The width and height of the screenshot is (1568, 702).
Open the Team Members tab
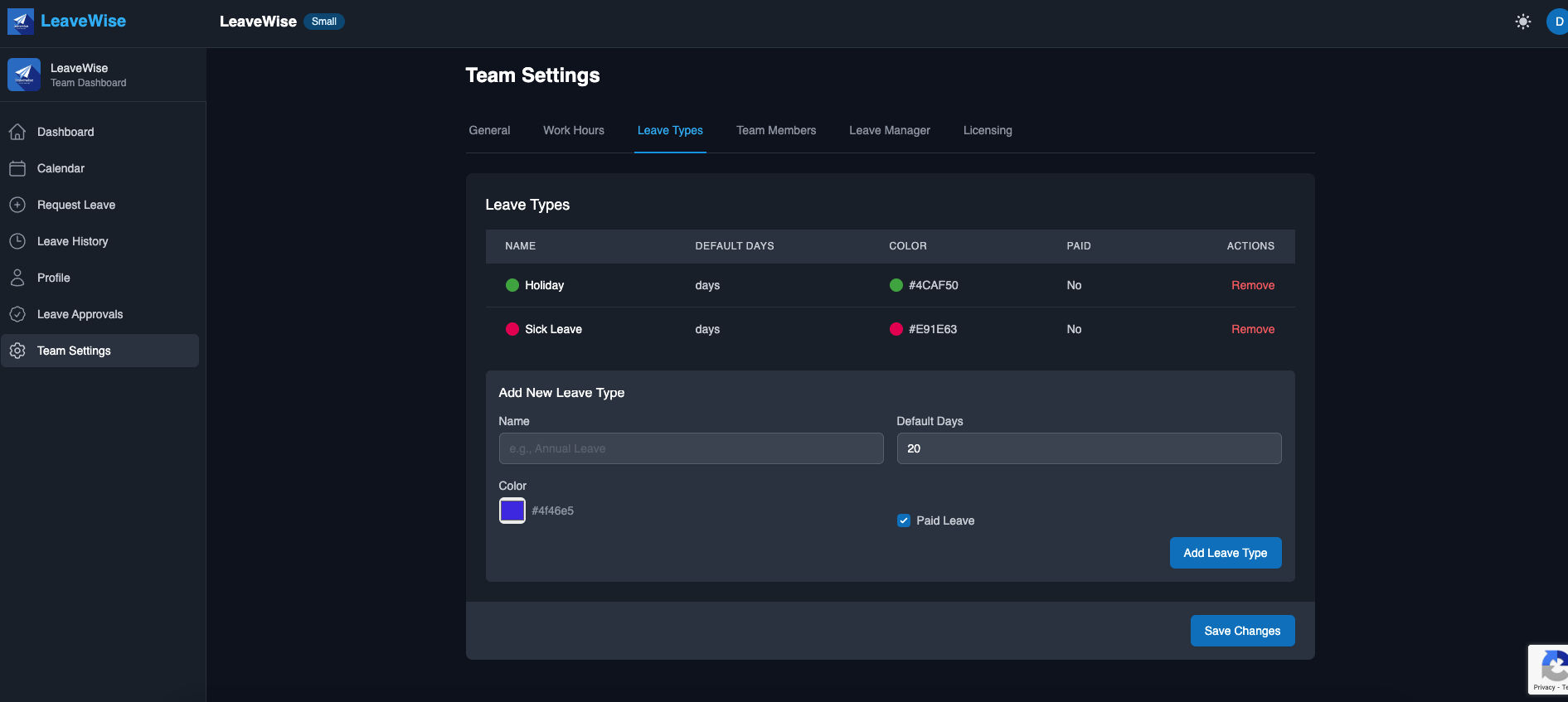pos(776,130)
